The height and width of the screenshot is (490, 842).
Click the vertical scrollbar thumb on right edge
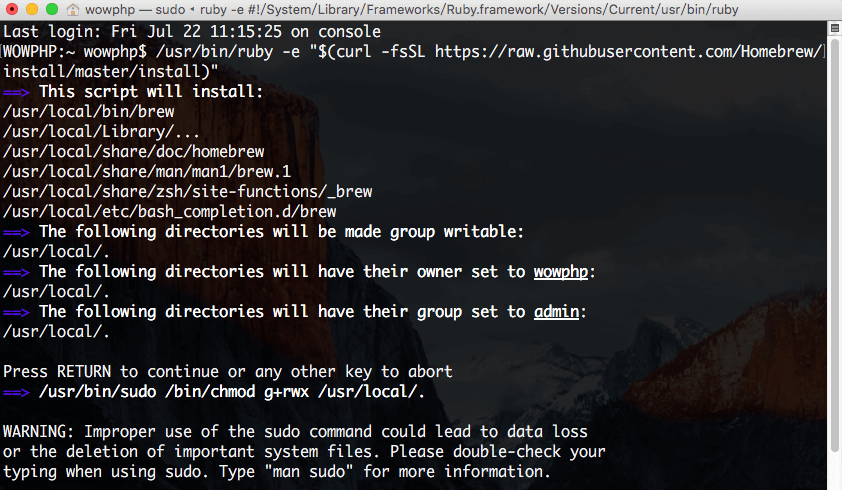tap(834, 244)
